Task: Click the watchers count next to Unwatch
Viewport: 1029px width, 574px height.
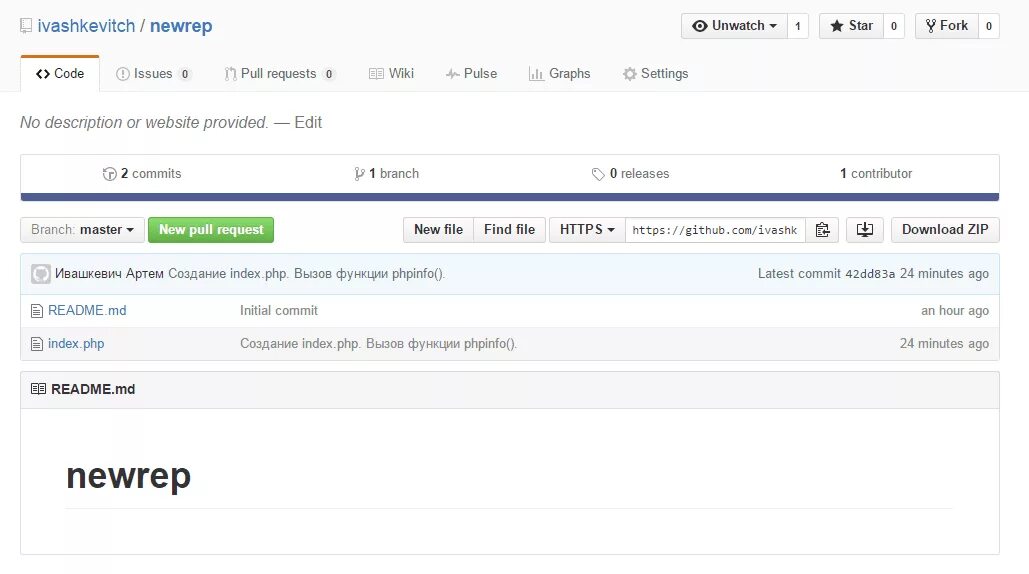Action: pyautogui.click(x=797, y=26)
